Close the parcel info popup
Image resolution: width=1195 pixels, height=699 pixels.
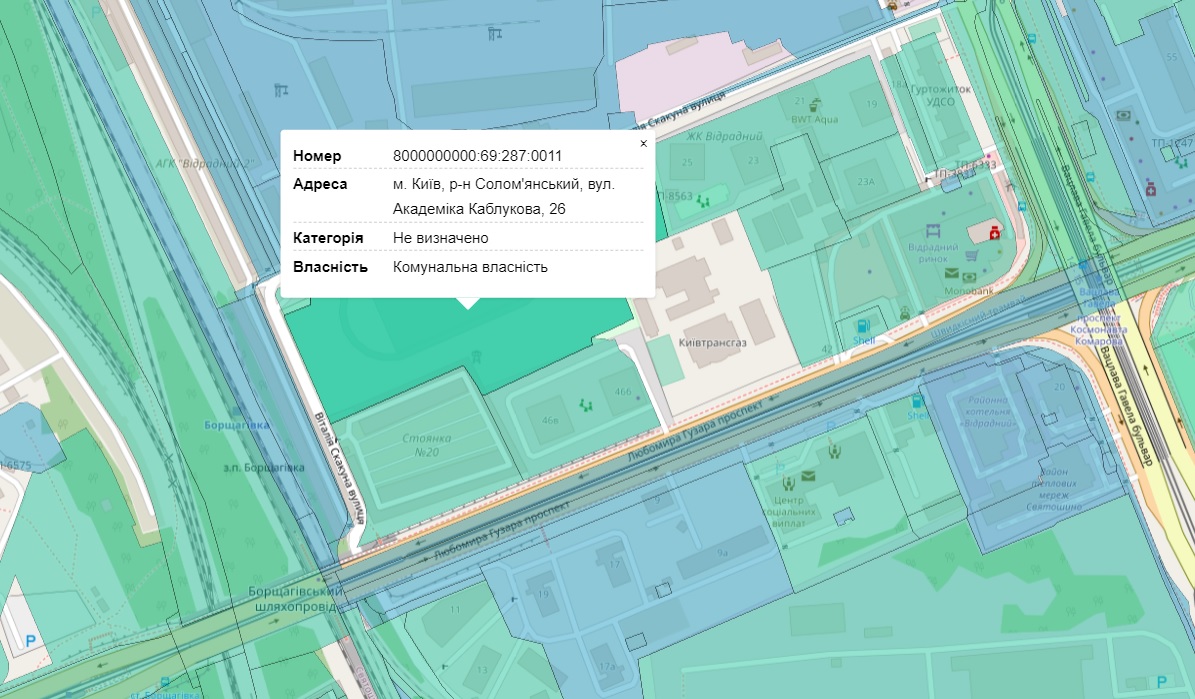tap(643, 144)
